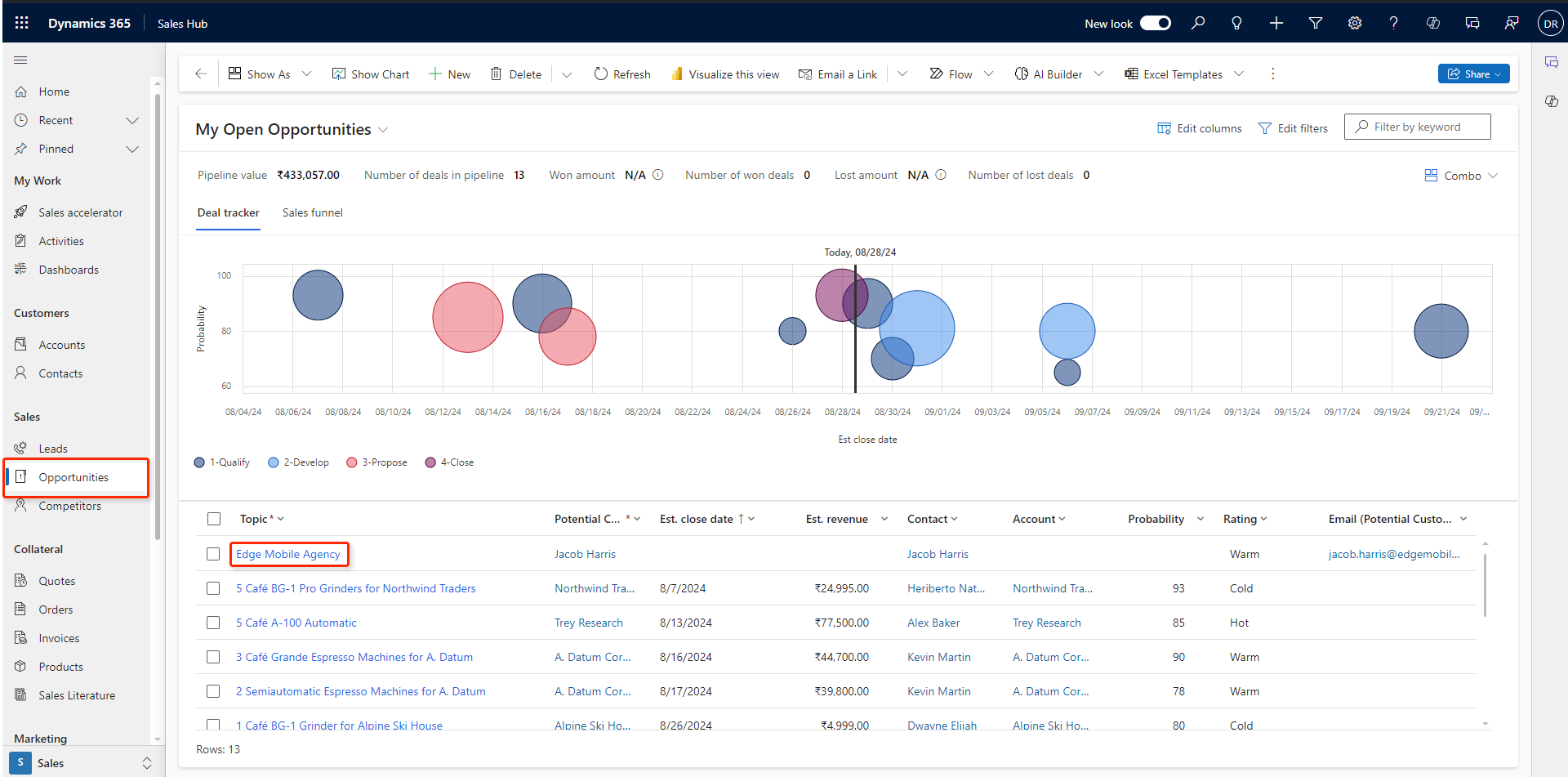This screenshot has height=777, width=1568.
Task: Click the Won amount info icon
Action: [658, 175]
